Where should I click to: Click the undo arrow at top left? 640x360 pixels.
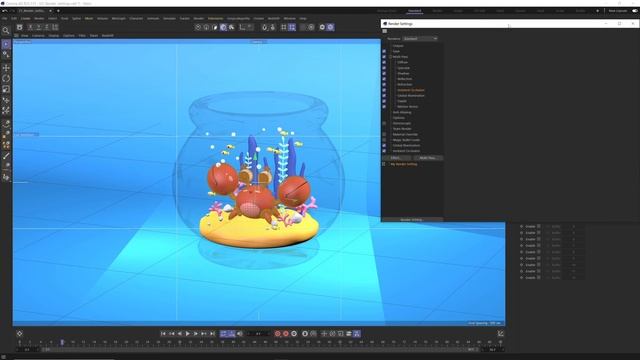4,11
